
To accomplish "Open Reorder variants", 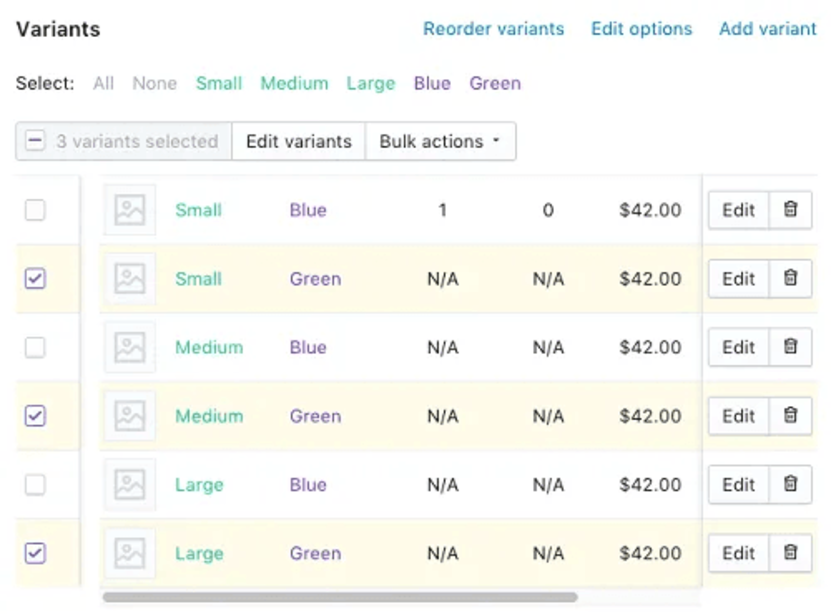I will (492, 29).
